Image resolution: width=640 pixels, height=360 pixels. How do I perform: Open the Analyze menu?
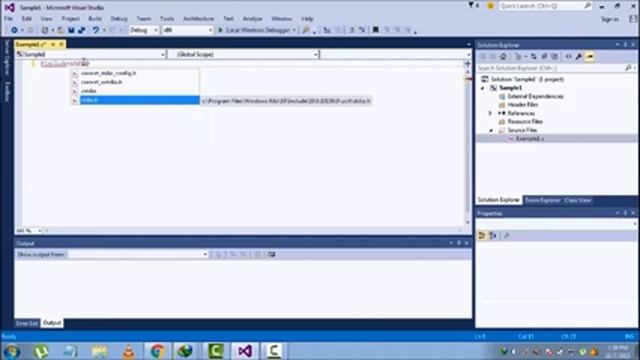pyautogui.click(x=252, y=19)
